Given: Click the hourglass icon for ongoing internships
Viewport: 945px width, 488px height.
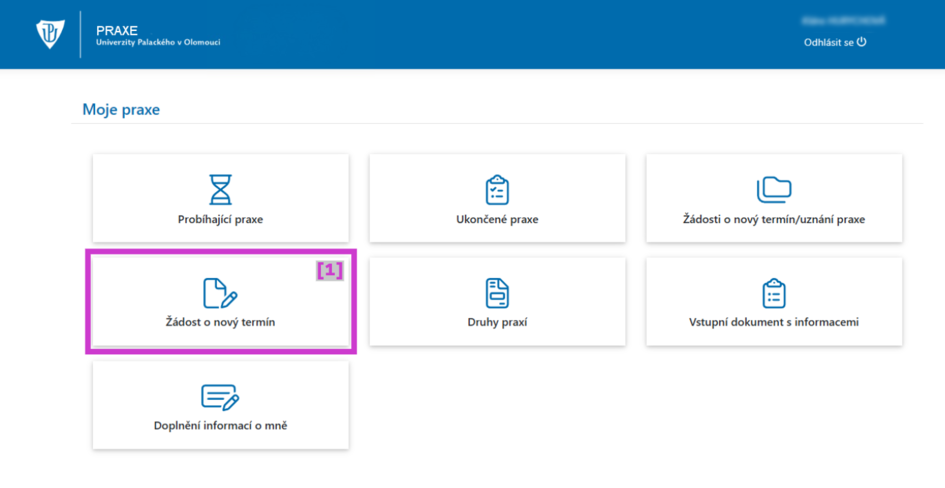Looking at the screenshot, I should pos(220,189).
